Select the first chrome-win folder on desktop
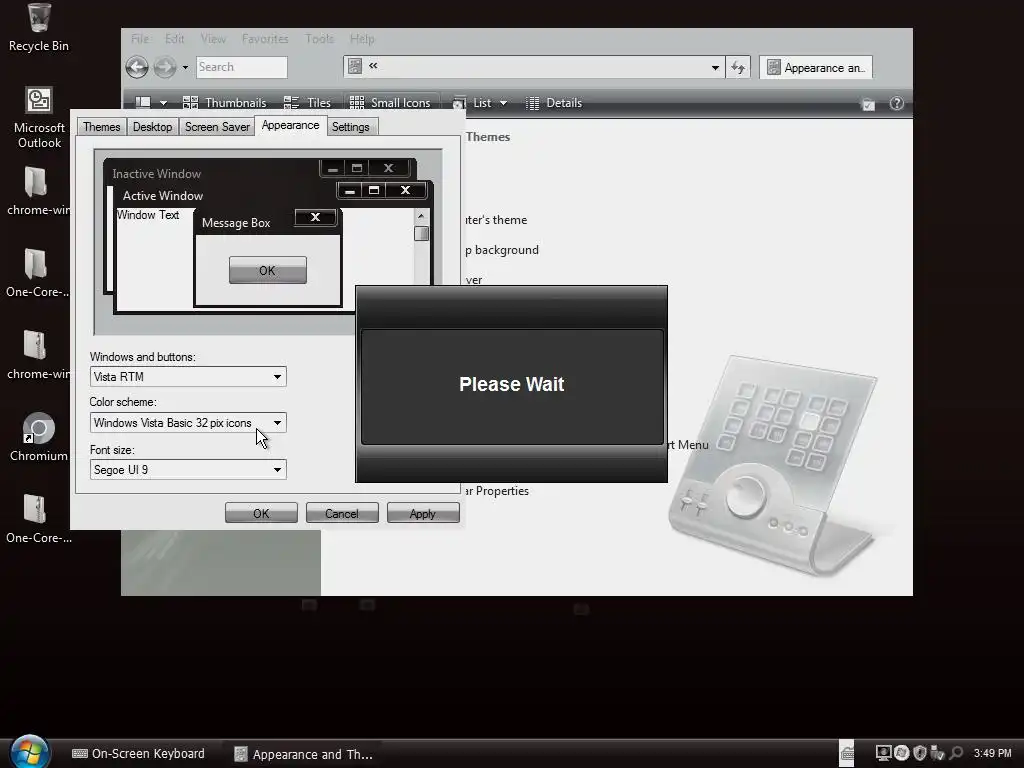Viewport: 1024px width, 768px height. tap(37, 191)
